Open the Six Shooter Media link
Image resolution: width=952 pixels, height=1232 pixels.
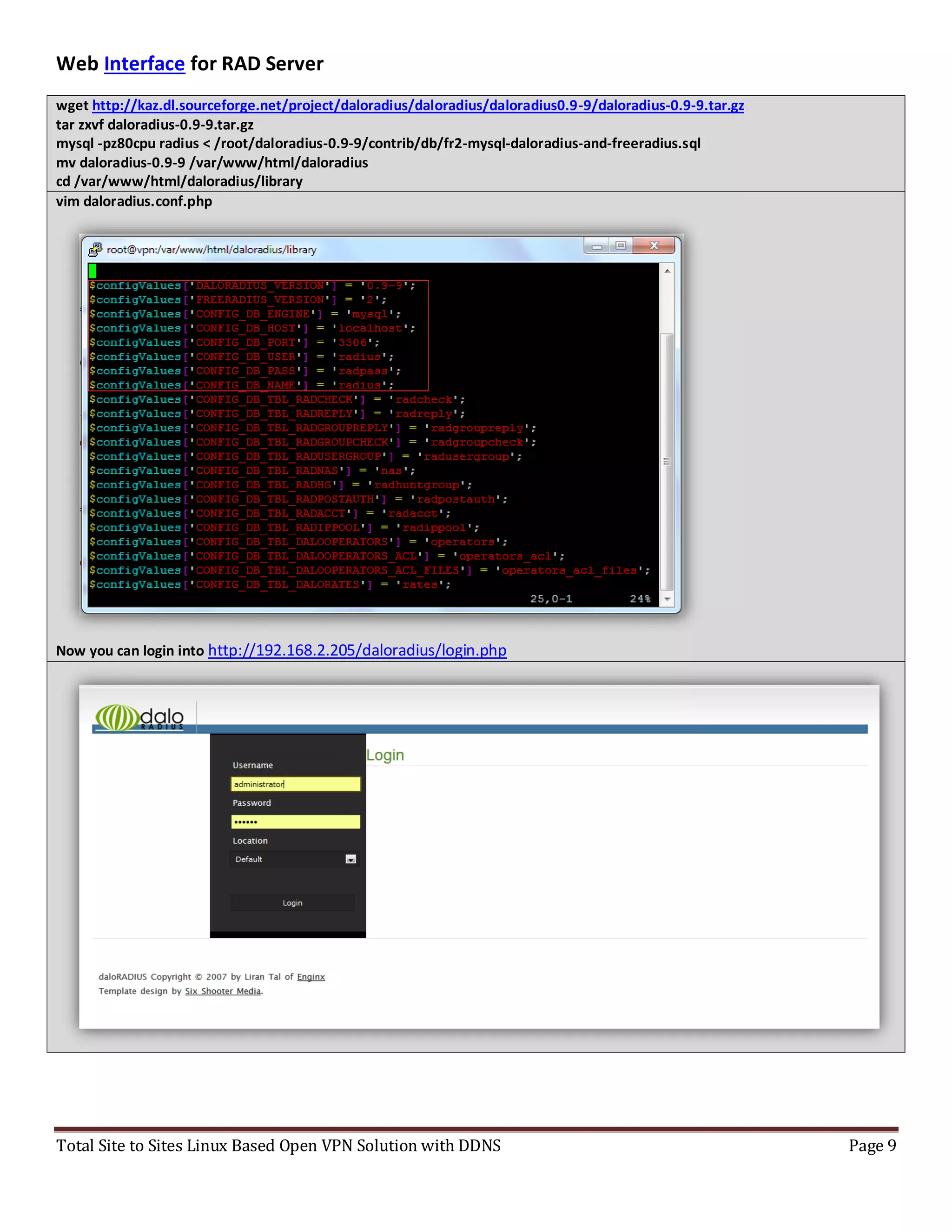pyautogui.click(x=223, y=991)
